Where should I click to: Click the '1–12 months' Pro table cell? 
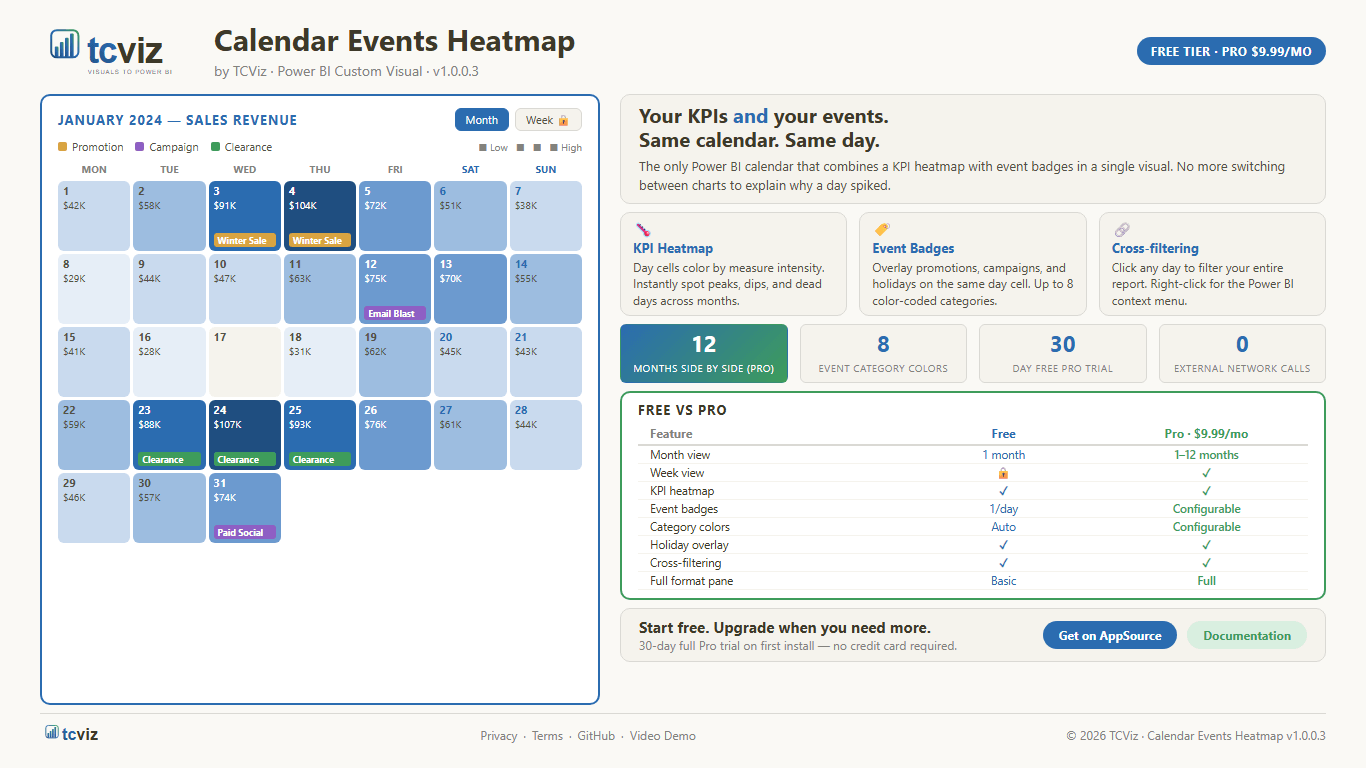(1206, 455)
